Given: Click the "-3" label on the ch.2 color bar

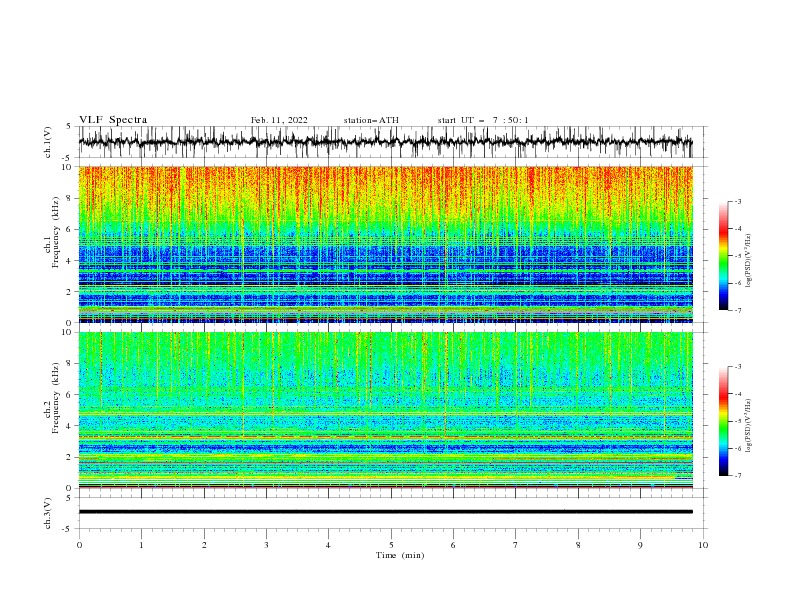Looking at the screenshot, I should point(737,367).
